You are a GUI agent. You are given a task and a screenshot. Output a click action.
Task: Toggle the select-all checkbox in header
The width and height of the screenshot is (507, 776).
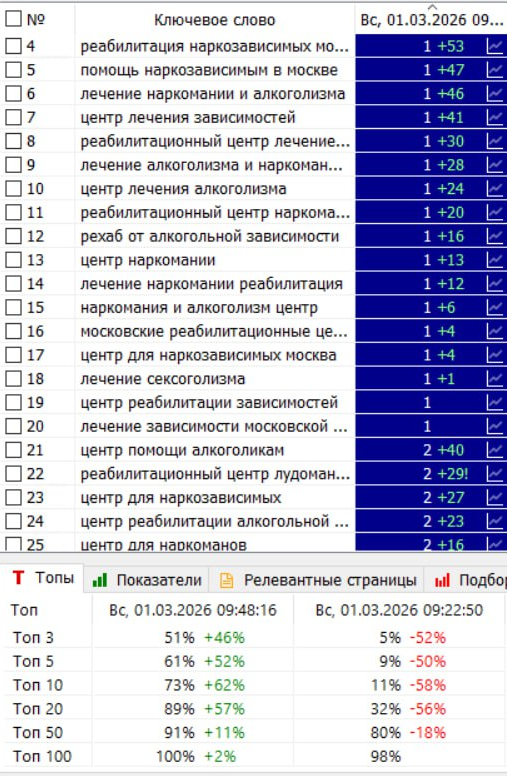13,19
